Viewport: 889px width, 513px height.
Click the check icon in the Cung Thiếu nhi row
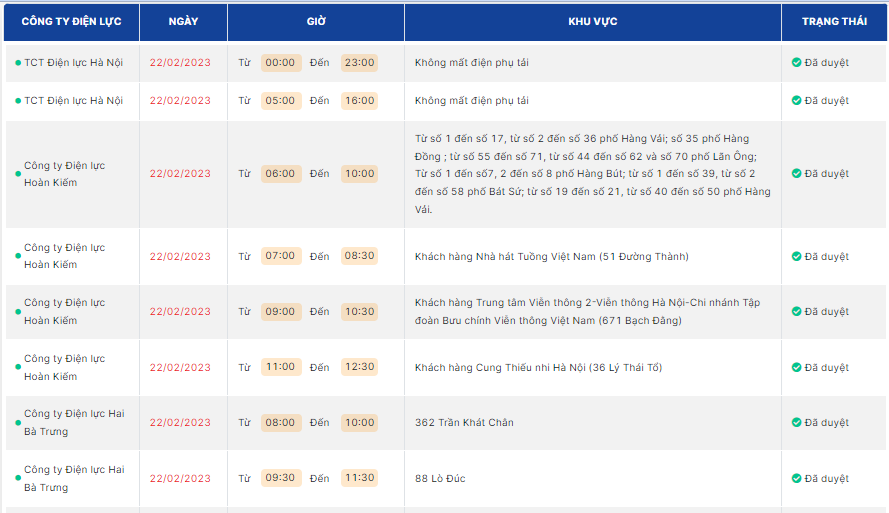796,367
